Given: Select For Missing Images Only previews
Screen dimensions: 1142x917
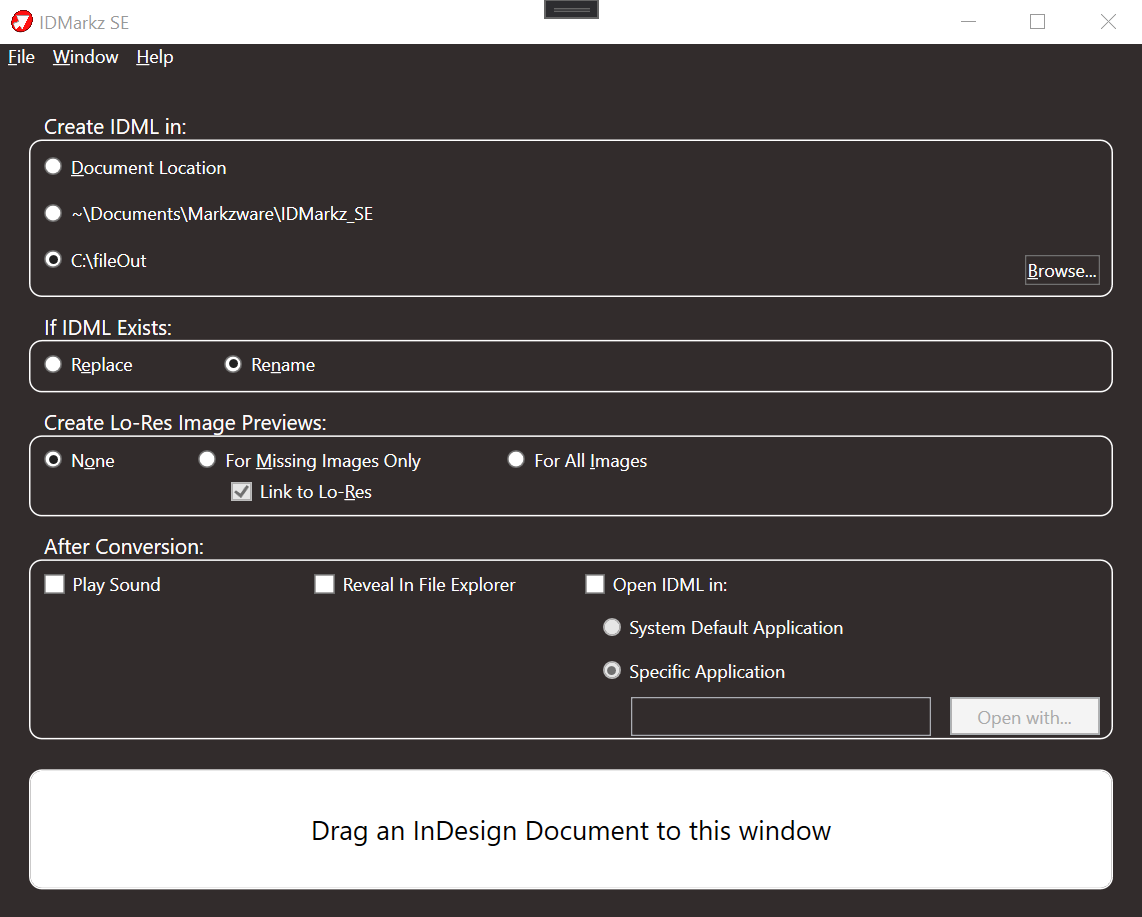Looking at the screenshot, I should click(207, 460).
